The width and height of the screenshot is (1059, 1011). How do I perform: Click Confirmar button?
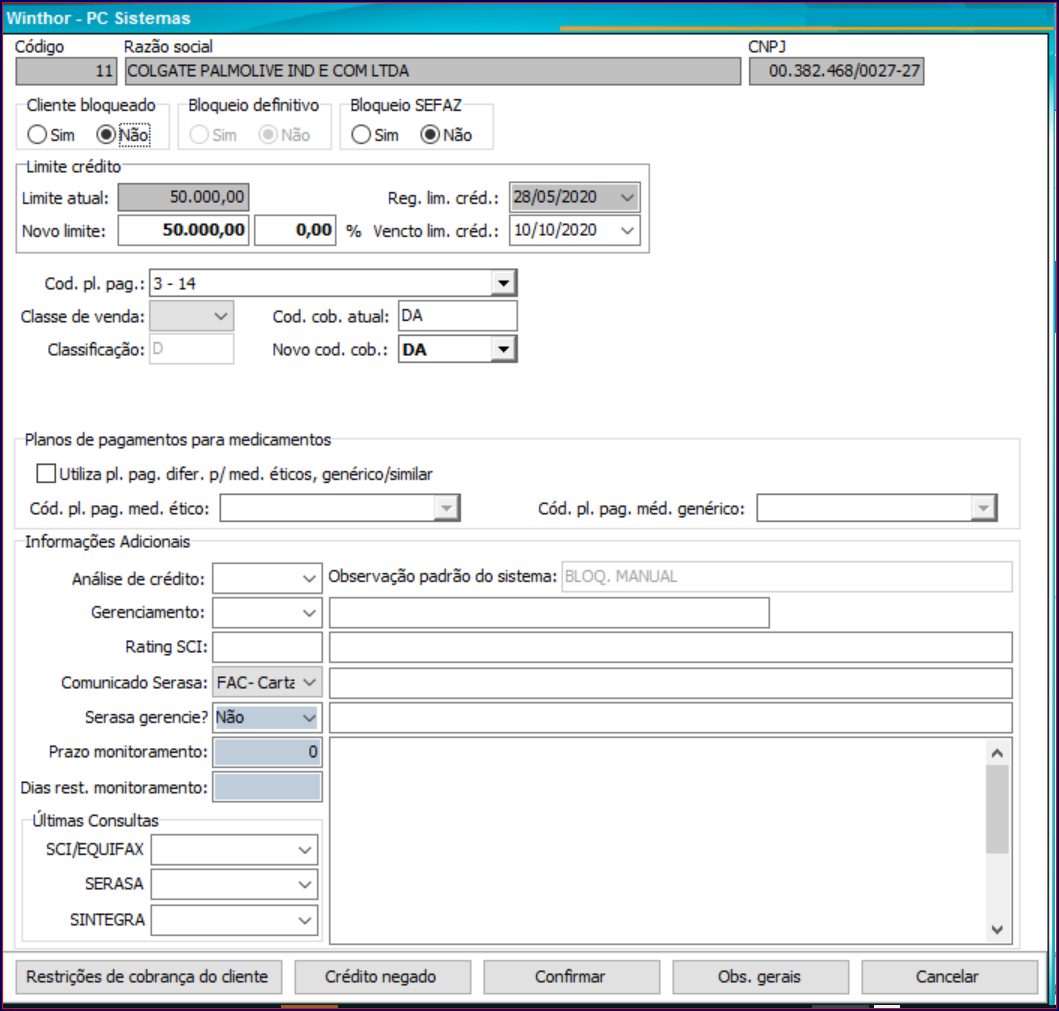coord(571,977)
